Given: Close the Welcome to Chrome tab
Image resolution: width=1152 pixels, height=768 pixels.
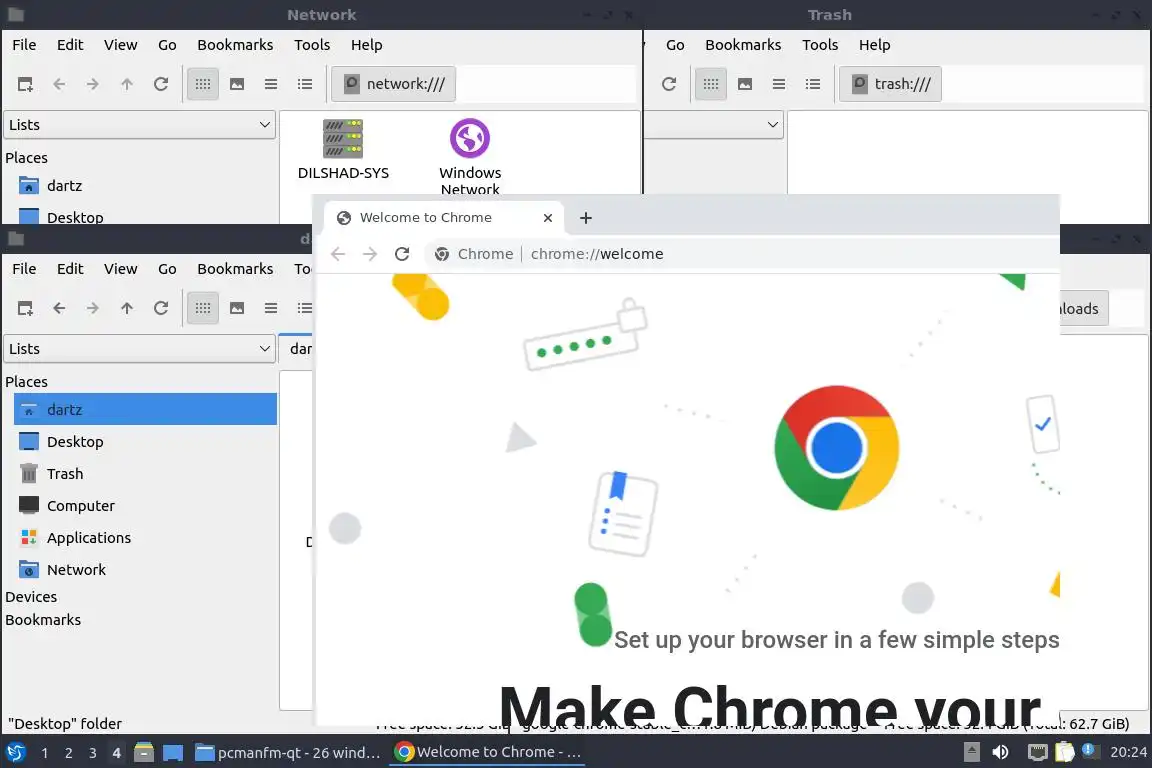Looking at the screenshot, I should coord(547,218).
